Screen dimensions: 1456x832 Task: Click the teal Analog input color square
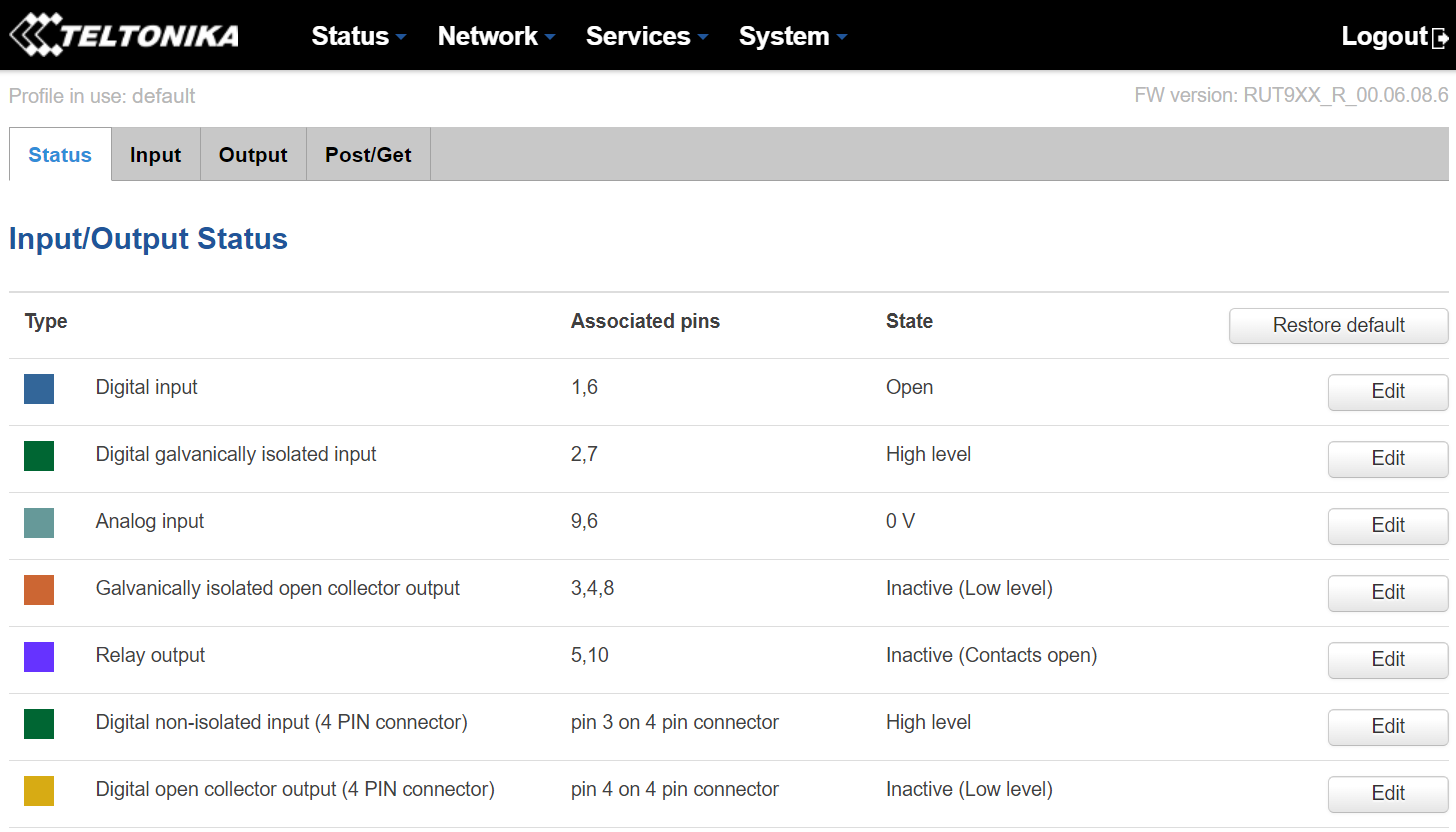click(x=39, y=522)
